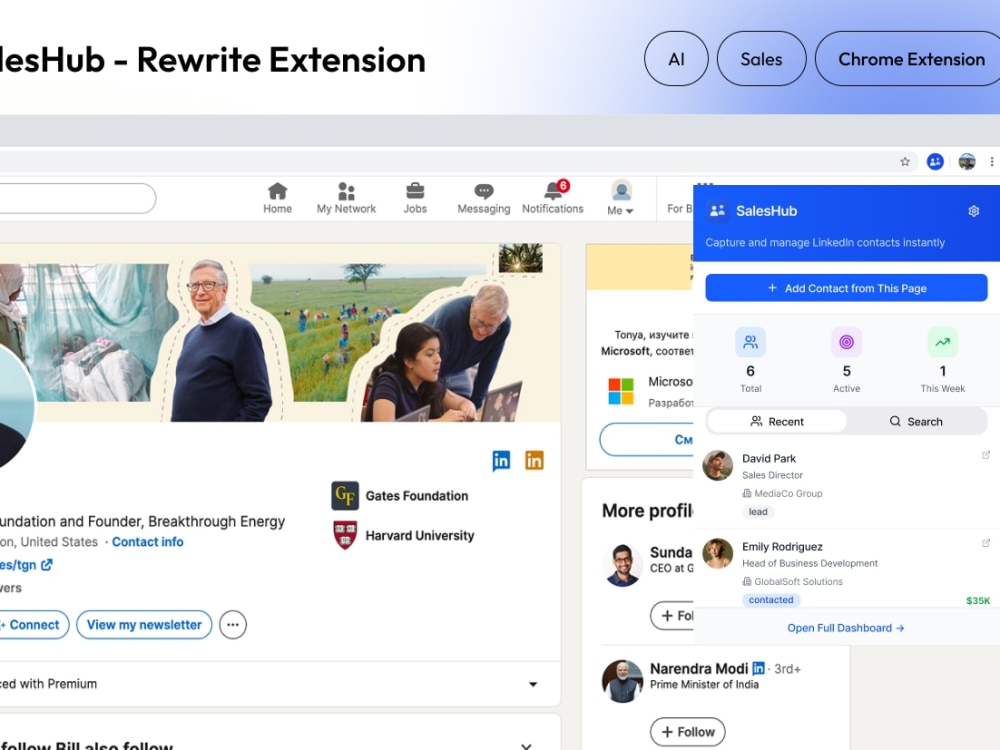
Task: Open Contact info link
Action: pyautogui.click(x=147, y=542)
